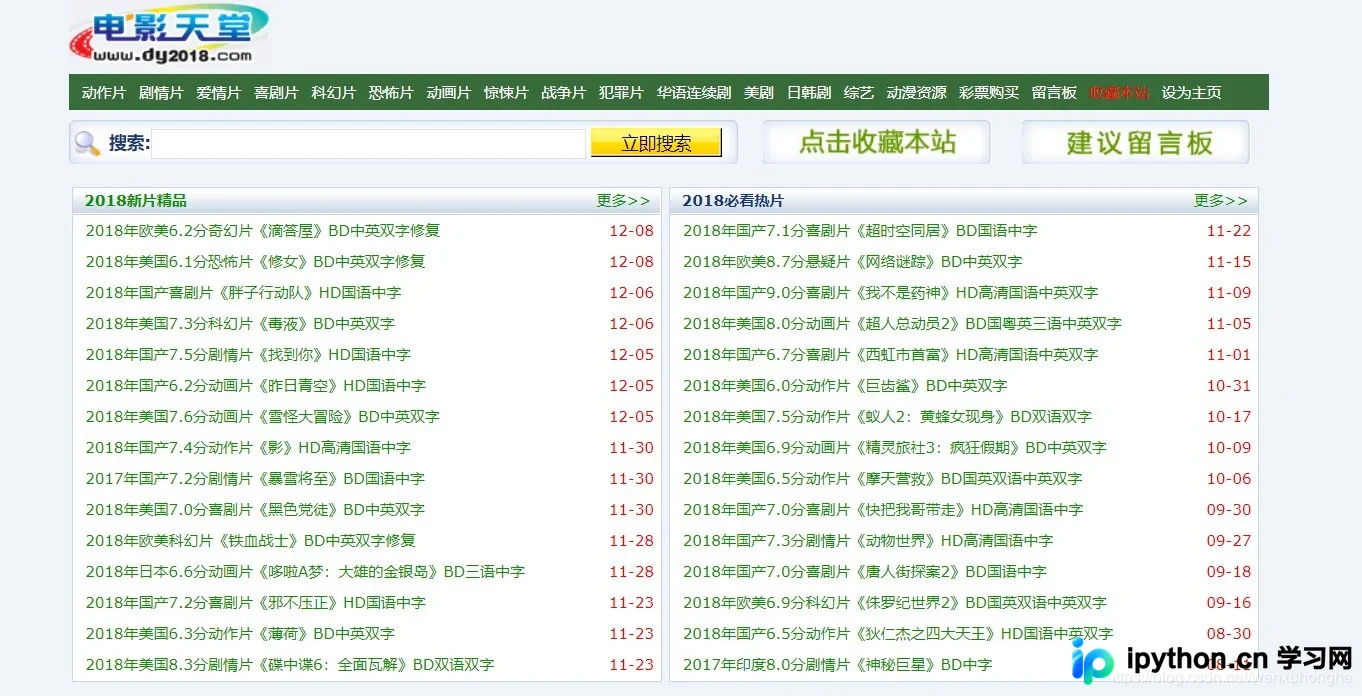Open the 《快把我哥带走》 movie link
The width and height of the screenshot is (1362, 696).
[x=883, y=510]
